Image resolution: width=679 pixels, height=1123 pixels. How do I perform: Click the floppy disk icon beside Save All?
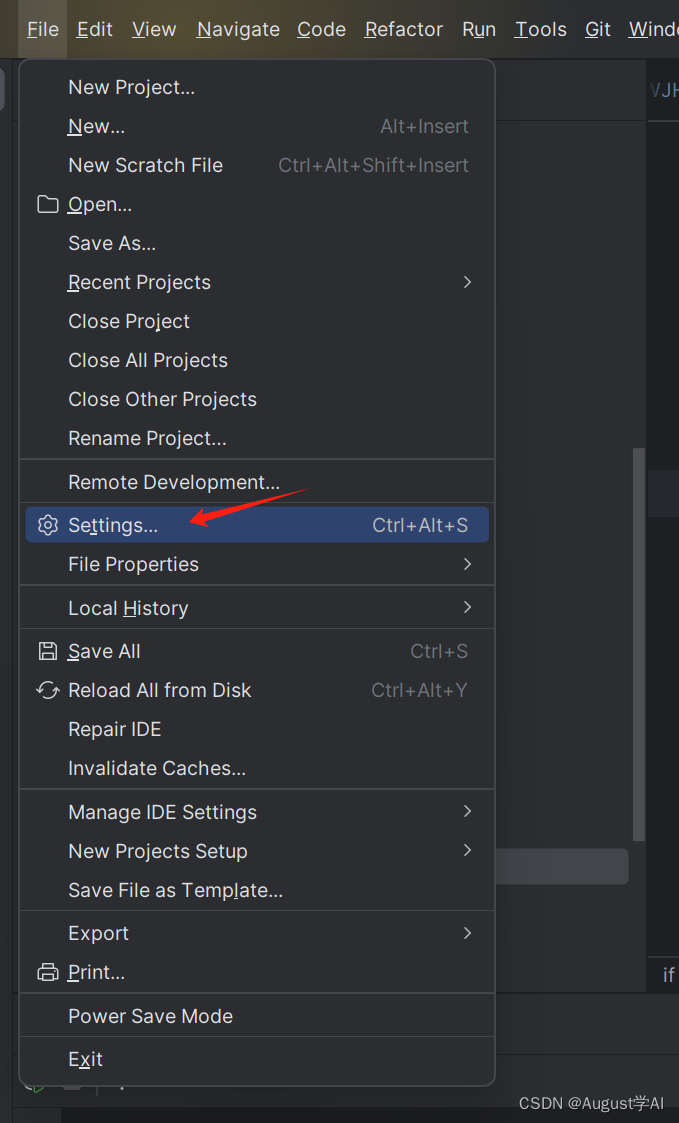(x=47, y=650)
